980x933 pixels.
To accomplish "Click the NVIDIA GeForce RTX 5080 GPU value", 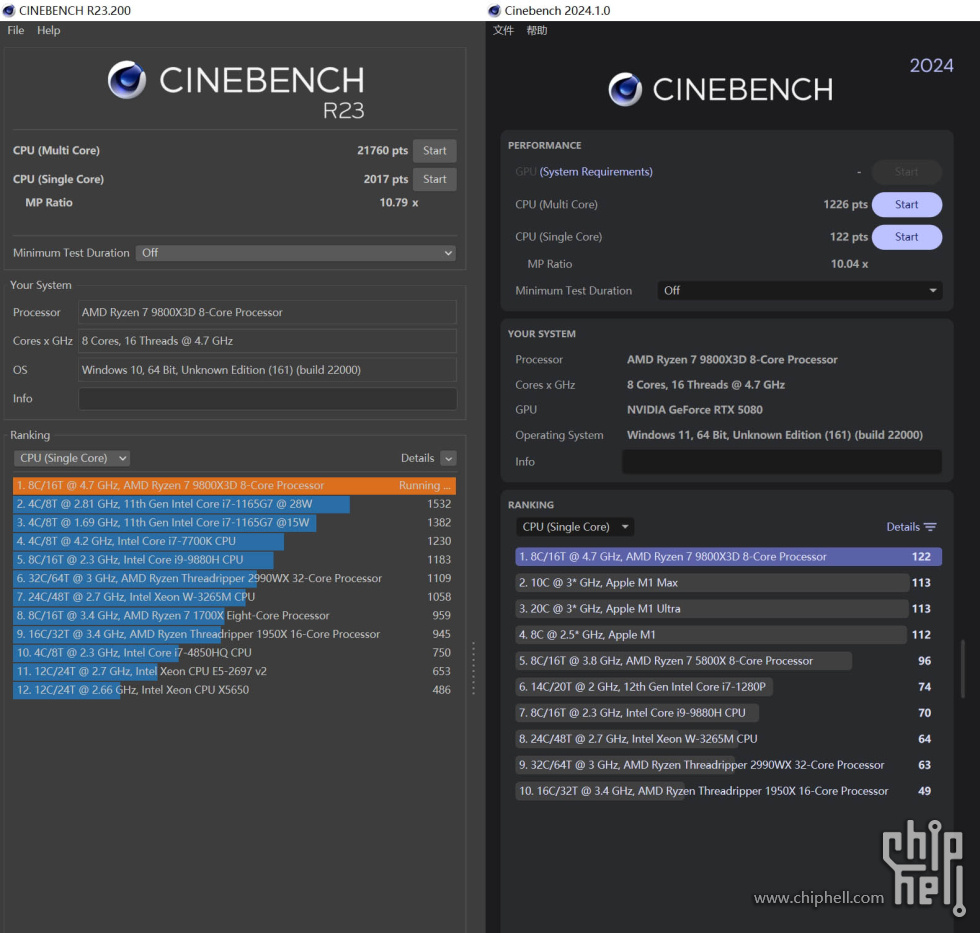I will pyautogui.click(x=694, y=410).
